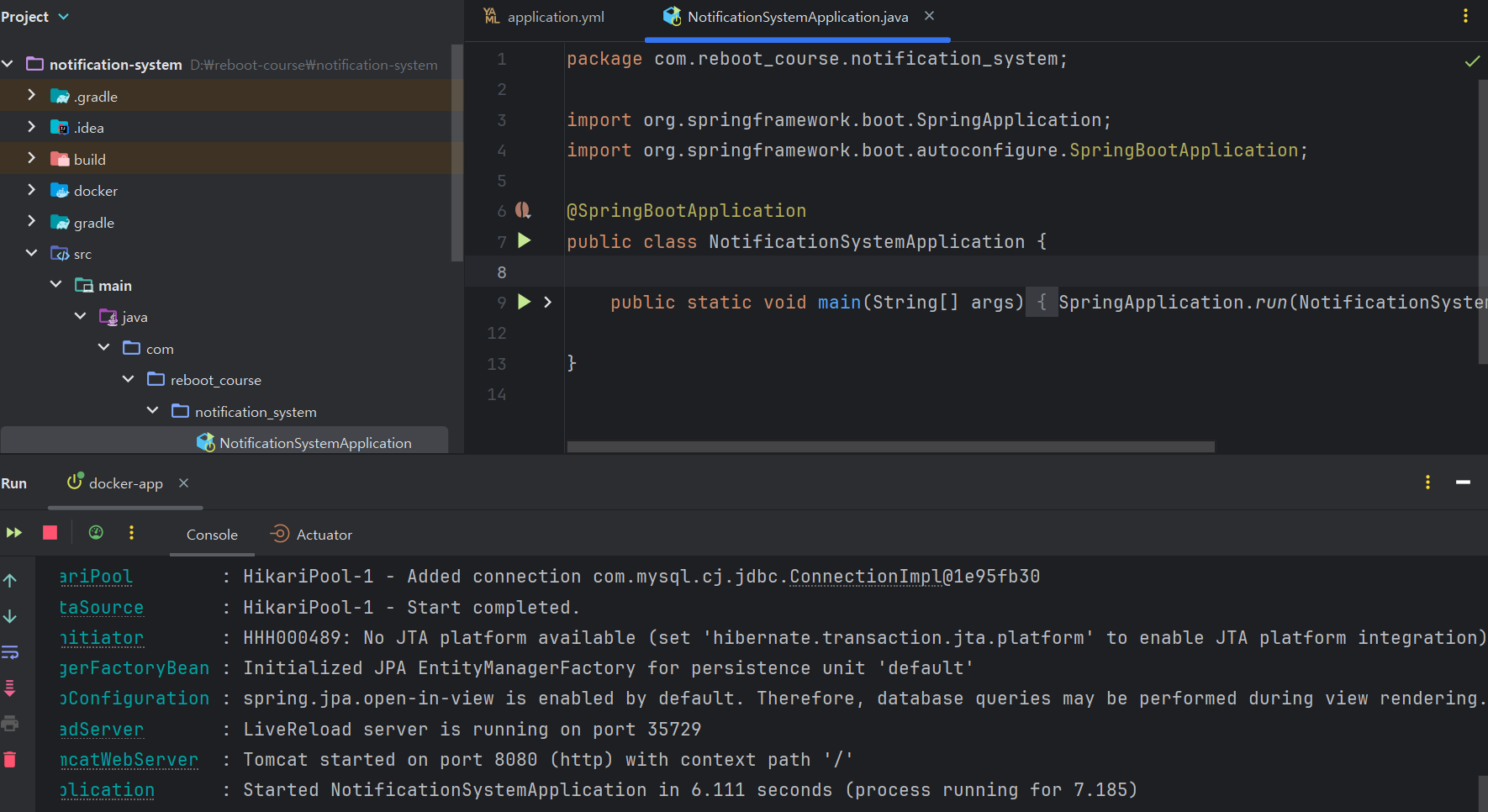Click the project tree vertical scrollbar
Viewport: 1488px width, 812px height.
click(x=457, y=153)
